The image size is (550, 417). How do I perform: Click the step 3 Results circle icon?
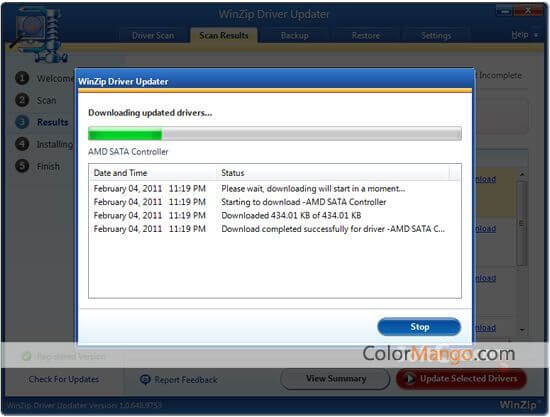click(x=22, y=122)
